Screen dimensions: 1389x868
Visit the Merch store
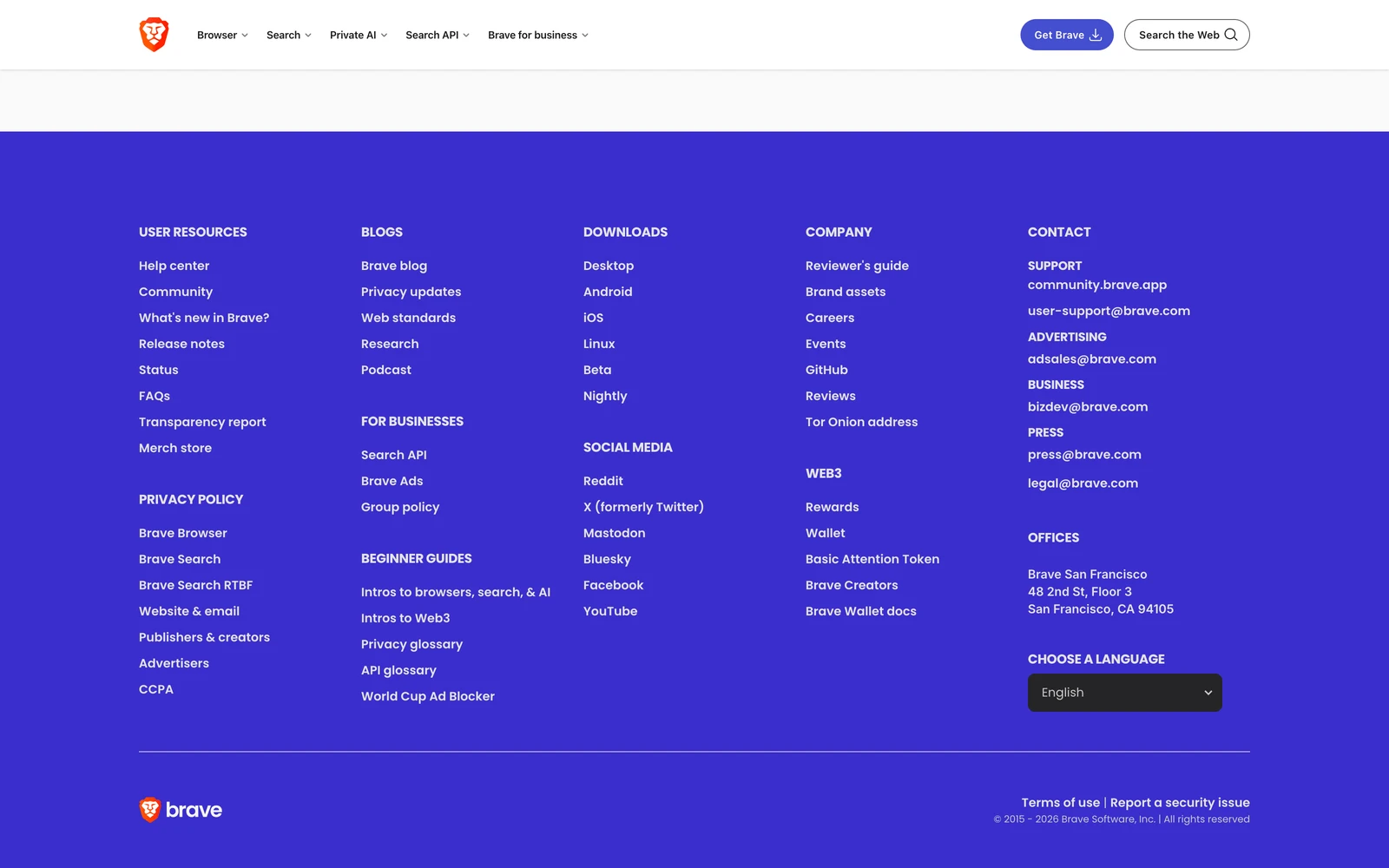175,448
